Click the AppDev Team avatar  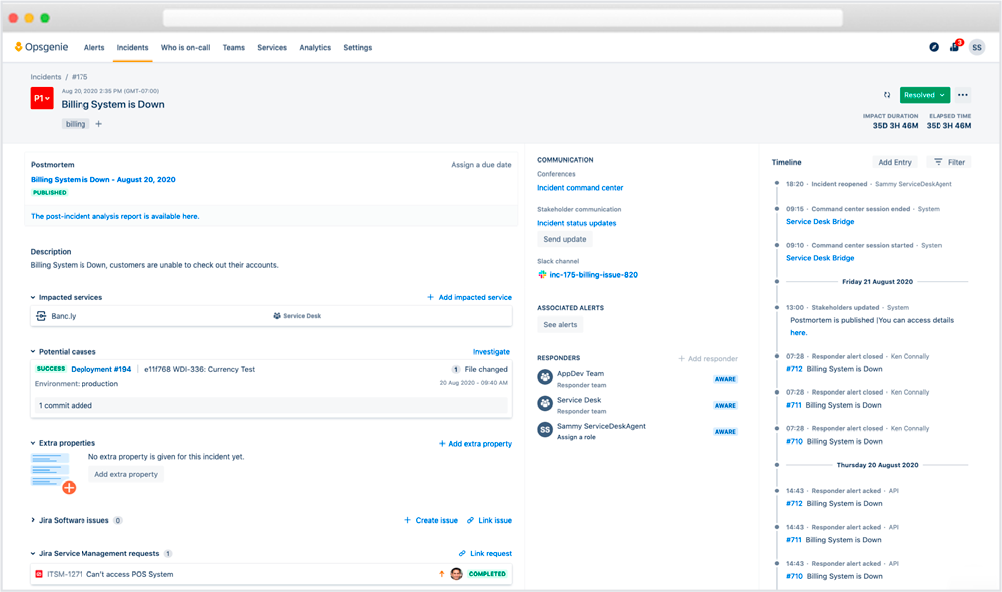point(545,377)
